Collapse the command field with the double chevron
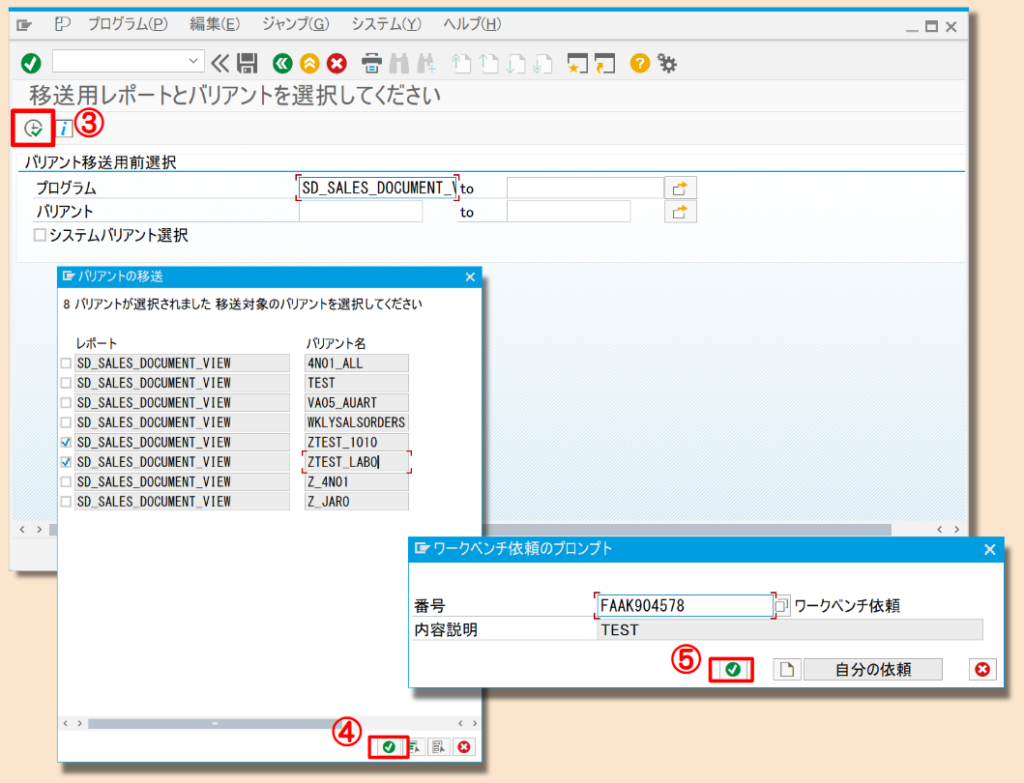This screenshot has width=1024, height=783. (x=220, y=63)
